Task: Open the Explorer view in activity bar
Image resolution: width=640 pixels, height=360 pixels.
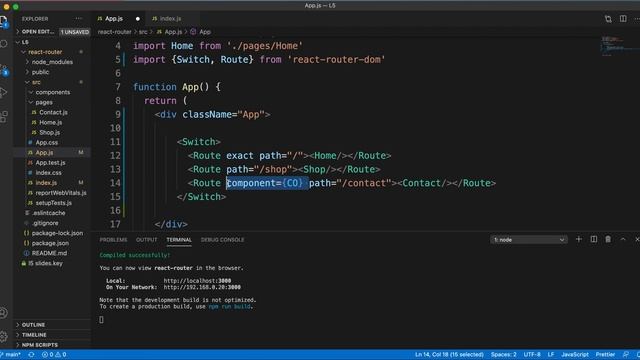Action: [x=4, y=21]
